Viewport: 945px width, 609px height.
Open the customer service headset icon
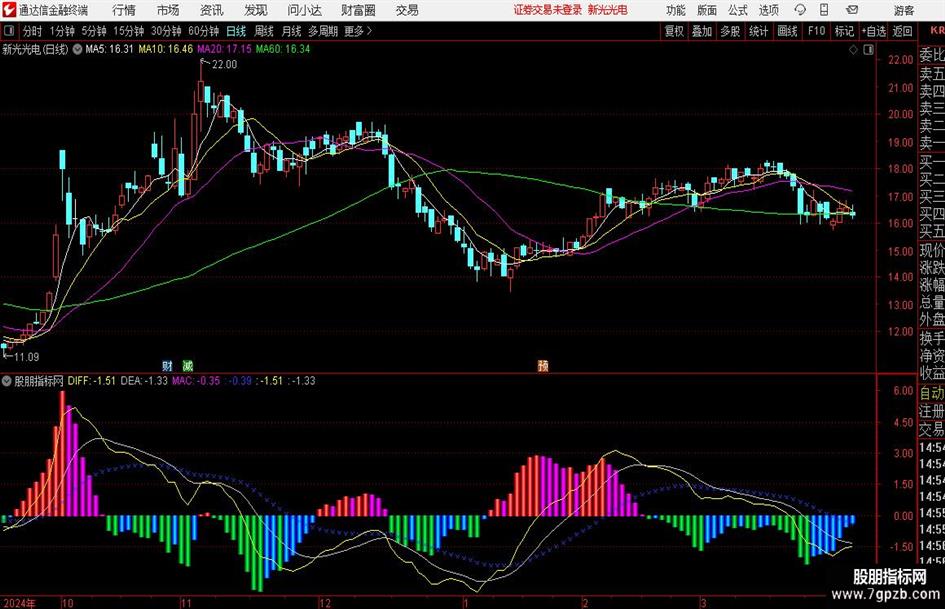pyautogui.click(x=800, y=10)
